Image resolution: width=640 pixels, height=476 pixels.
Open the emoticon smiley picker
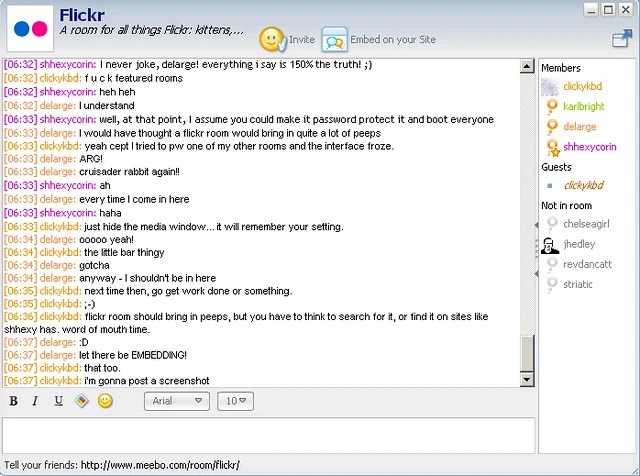click(x=105, y=401)
